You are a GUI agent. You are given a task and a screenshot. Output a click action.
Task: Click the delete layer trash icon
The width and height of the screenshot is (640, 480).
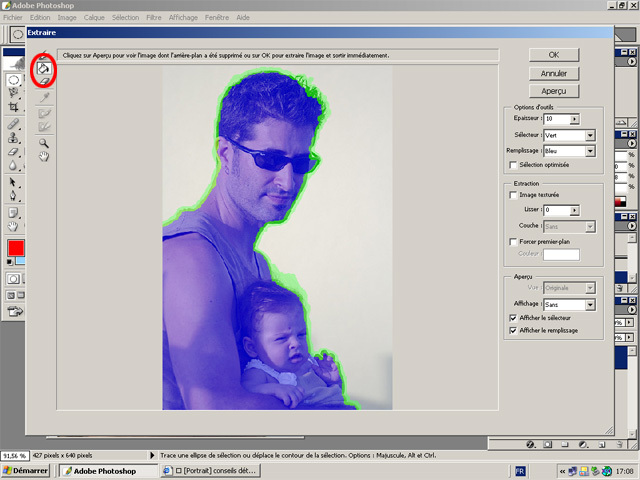(x=619, y=444)
